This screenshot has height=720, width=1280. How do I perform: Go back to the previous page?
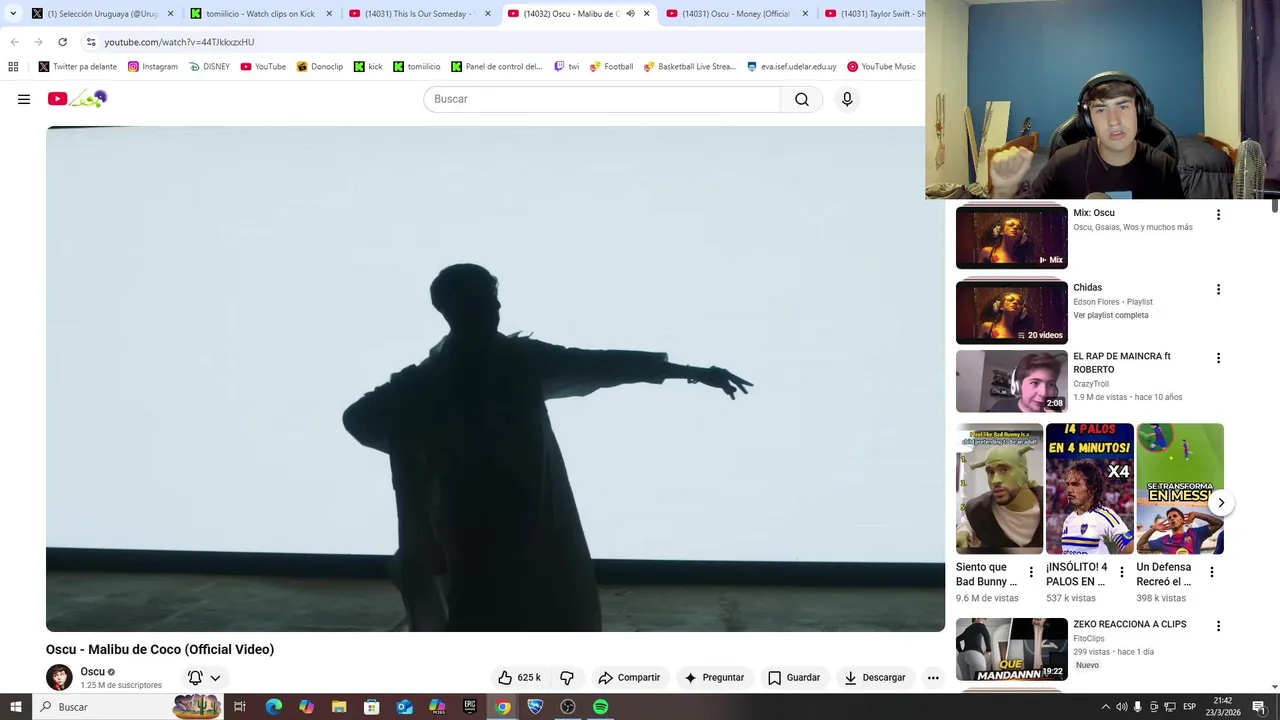coord(14,42)
